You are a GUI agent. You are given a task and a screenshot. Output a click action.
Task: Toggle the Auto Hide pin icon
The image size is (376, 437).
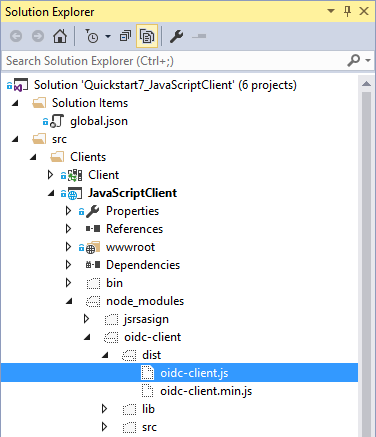[x=347, y=11]
